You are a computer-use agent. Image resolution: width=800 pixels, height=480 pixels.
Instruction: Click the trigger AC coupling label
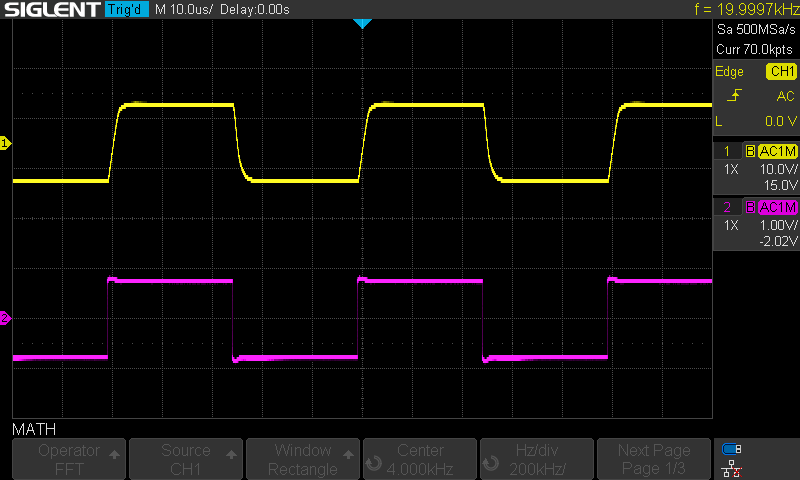785,96
